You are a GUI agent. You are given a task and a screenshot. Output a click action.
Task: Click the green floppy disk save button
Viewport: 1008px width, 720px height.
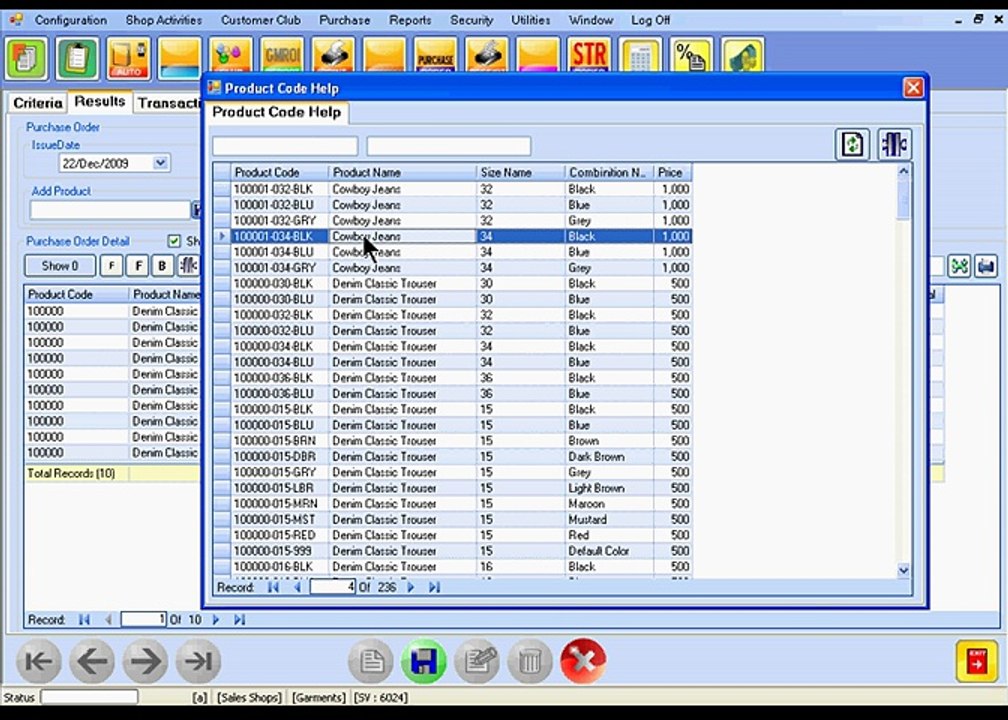click(424, 661)
